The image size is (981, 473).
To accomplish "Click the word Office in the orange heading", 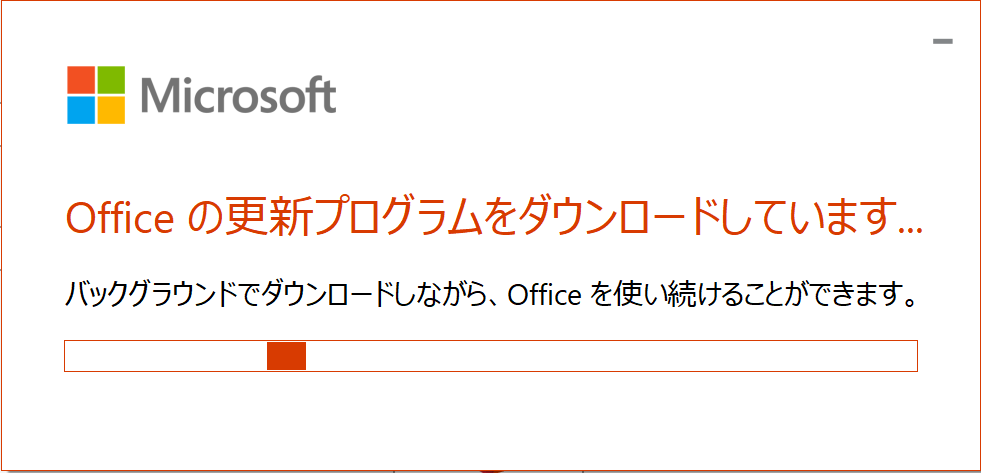I will [x=119, y=218].
